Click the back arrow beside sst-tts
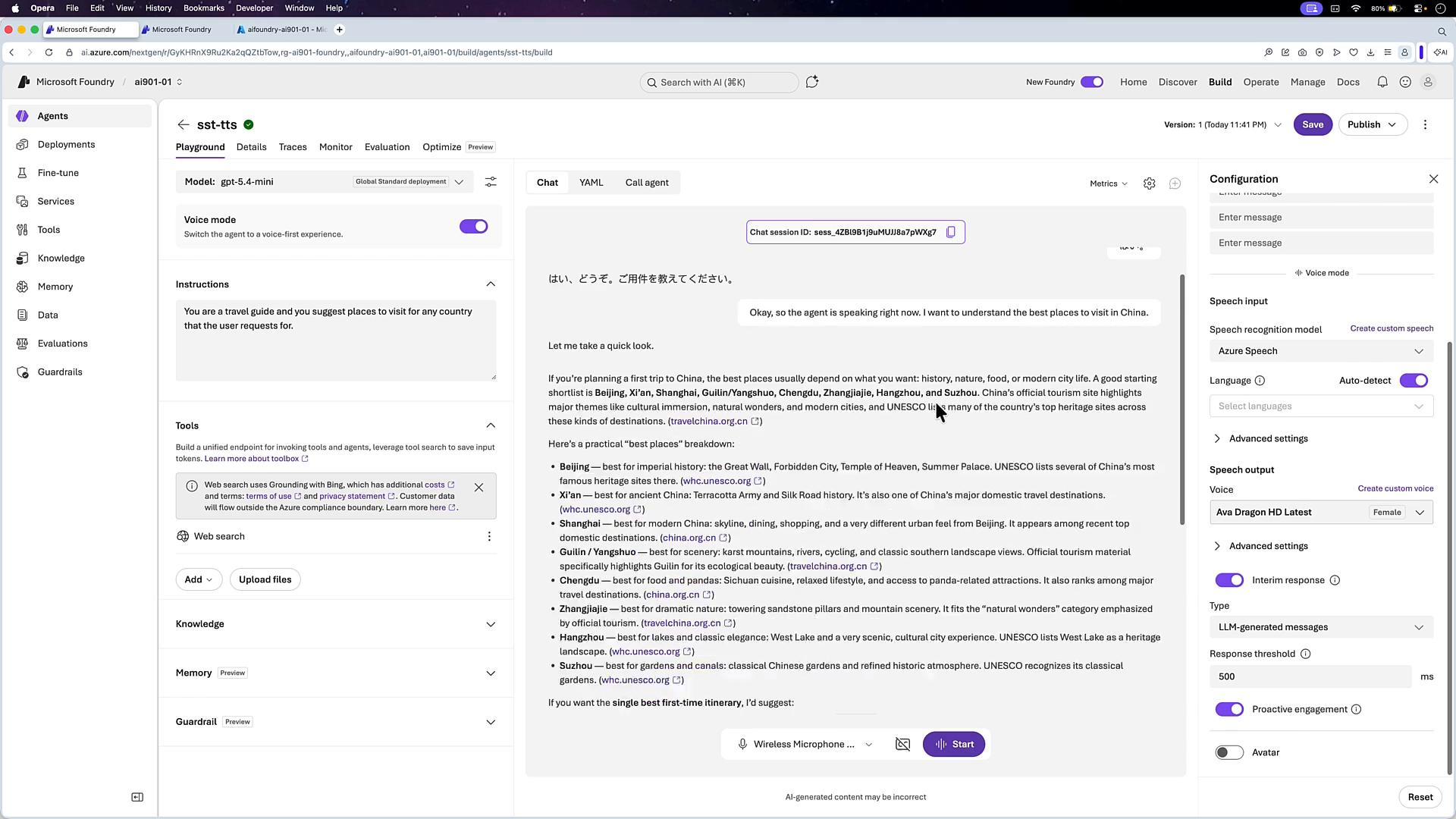 [x=184, y=124]
